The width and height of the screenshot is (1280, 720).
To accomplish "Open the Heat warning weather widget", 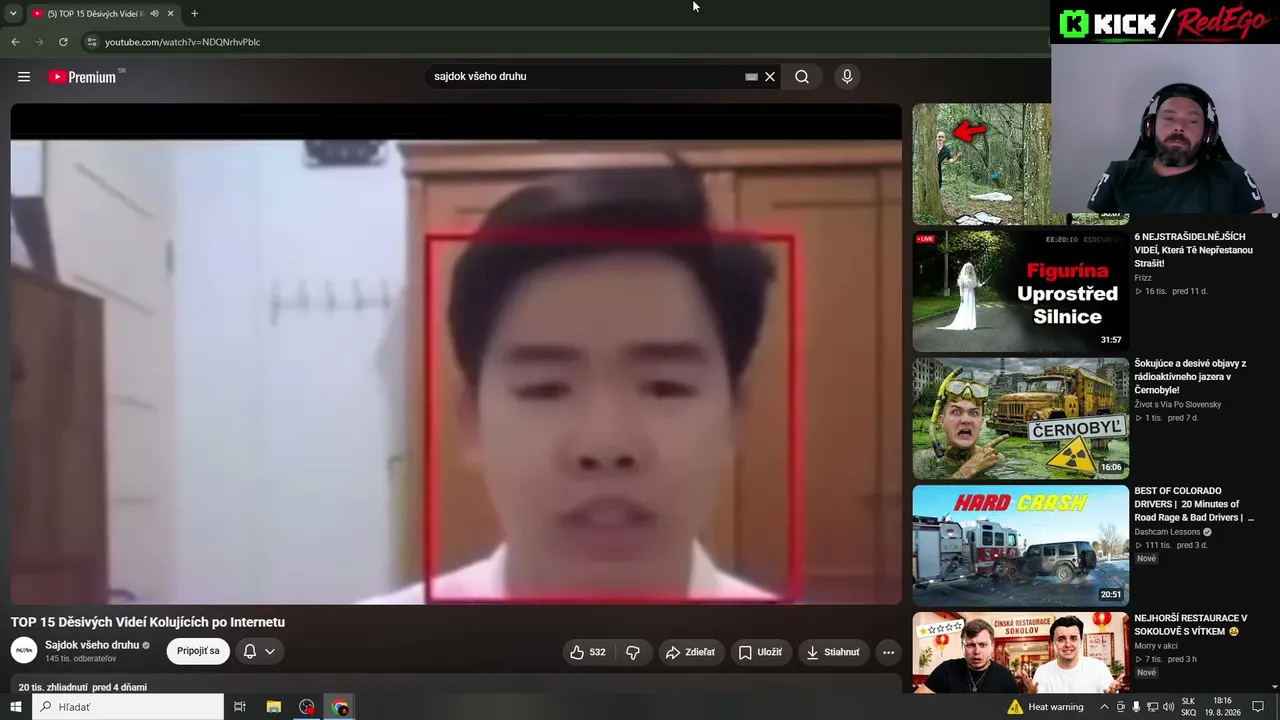I will tap(1046, 707).
